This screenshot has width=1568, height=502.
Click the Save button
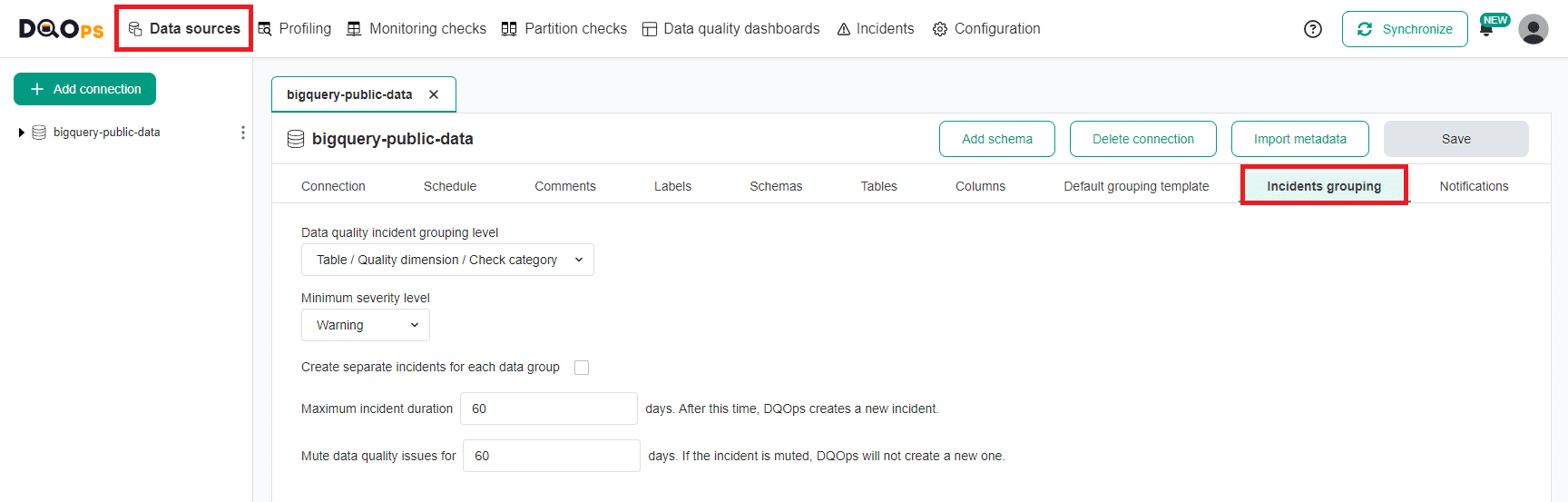(x=1456, y=139)
